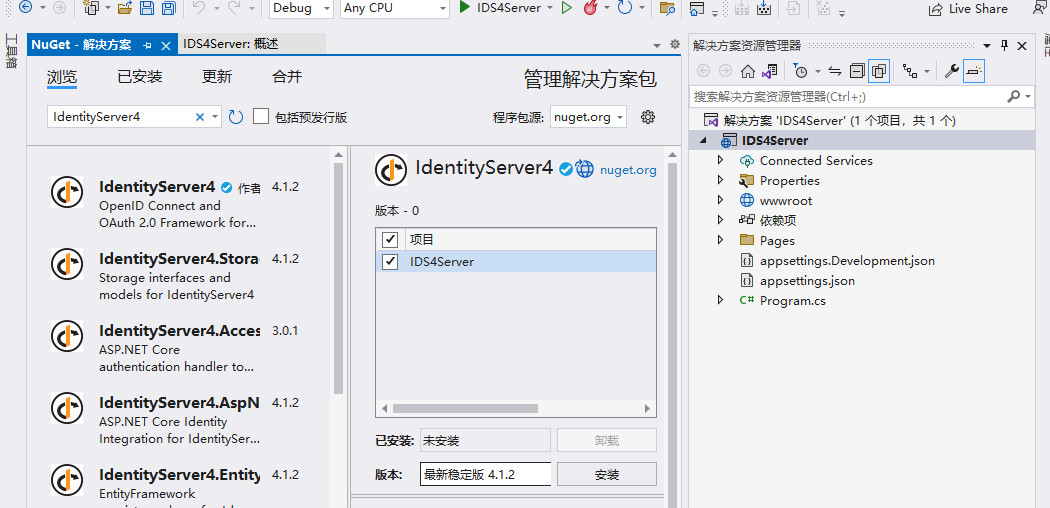Switch to IDS4Server: 概述 document tab
This screenshot has width=1050, height=508.
click(231, 45)
